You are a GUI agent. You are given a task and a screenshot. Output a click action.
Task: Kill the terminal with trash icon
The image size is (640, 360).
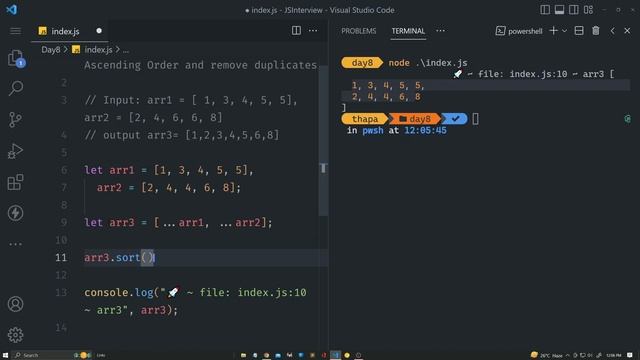pos(596,31)
